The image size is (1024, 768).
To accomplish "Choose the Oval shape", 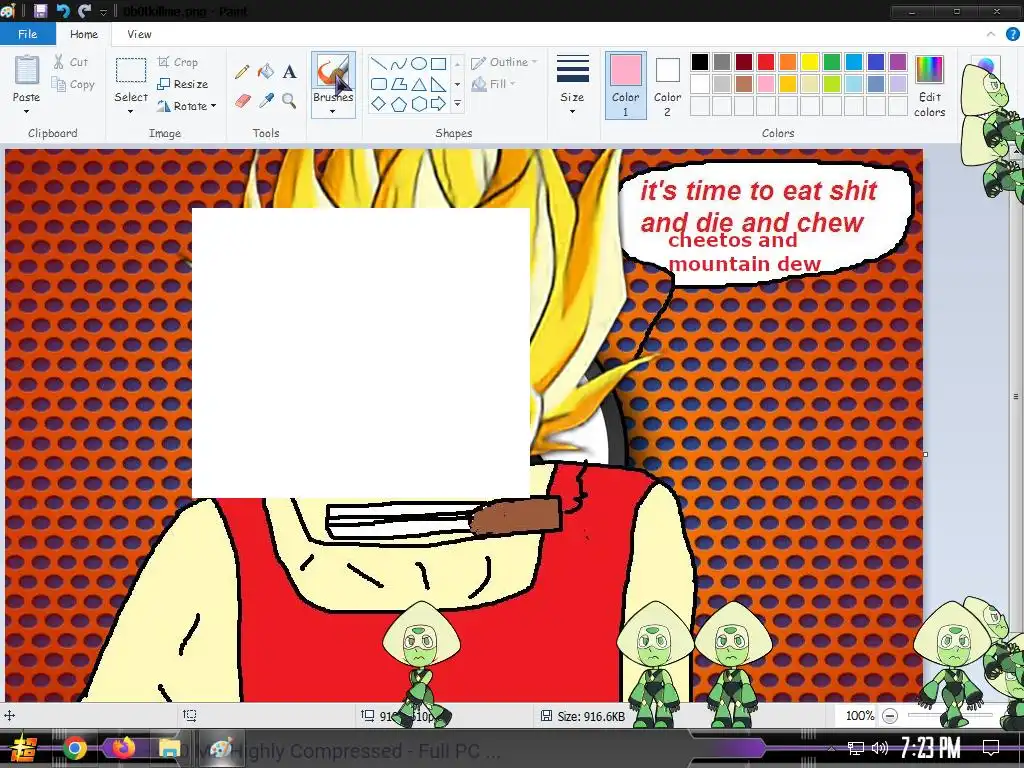I will click(419, 63).
